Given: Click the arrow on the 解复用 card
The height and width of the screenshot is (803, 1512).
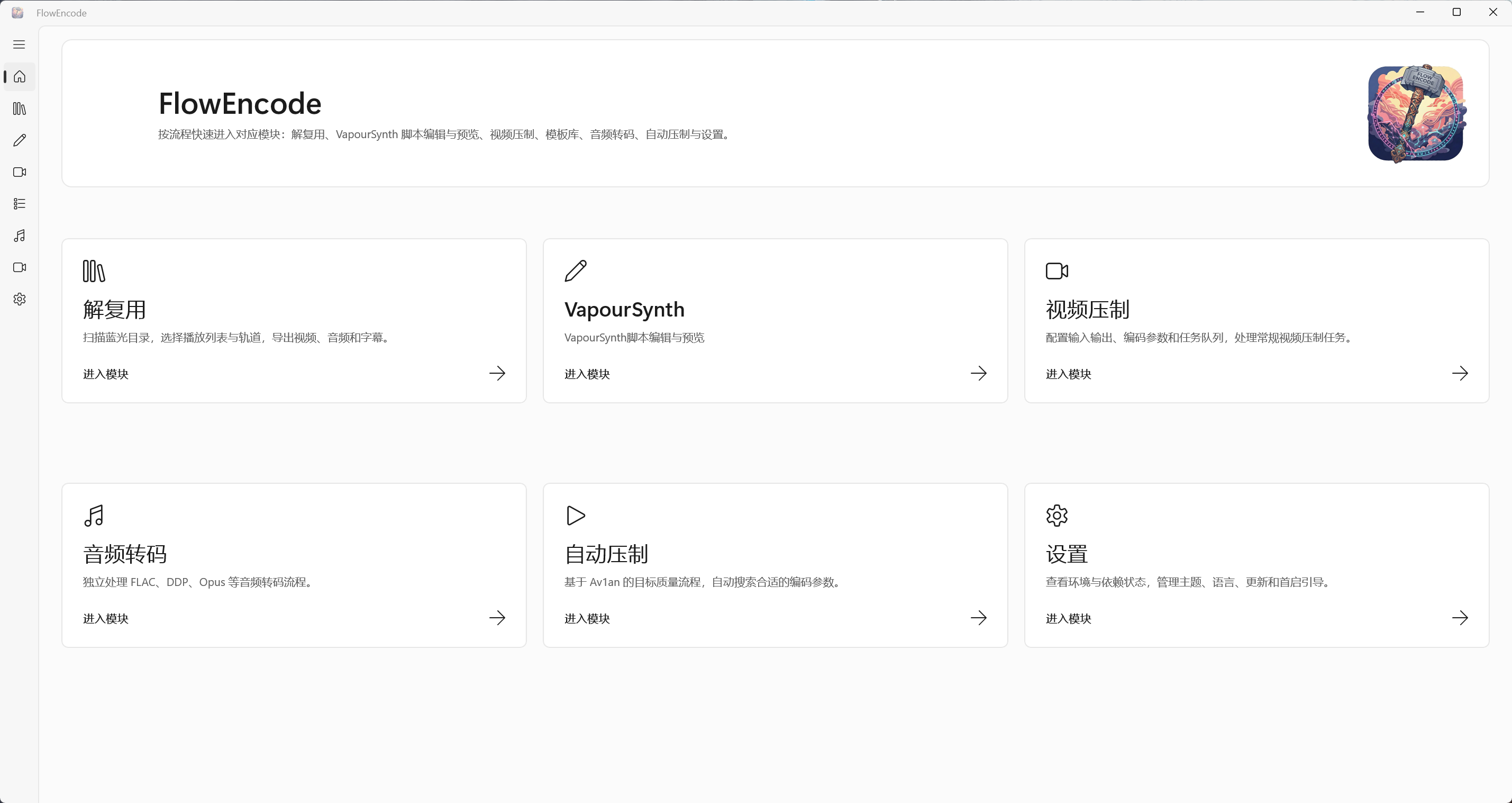Looking at the screenshot, I should click(497, 374).
